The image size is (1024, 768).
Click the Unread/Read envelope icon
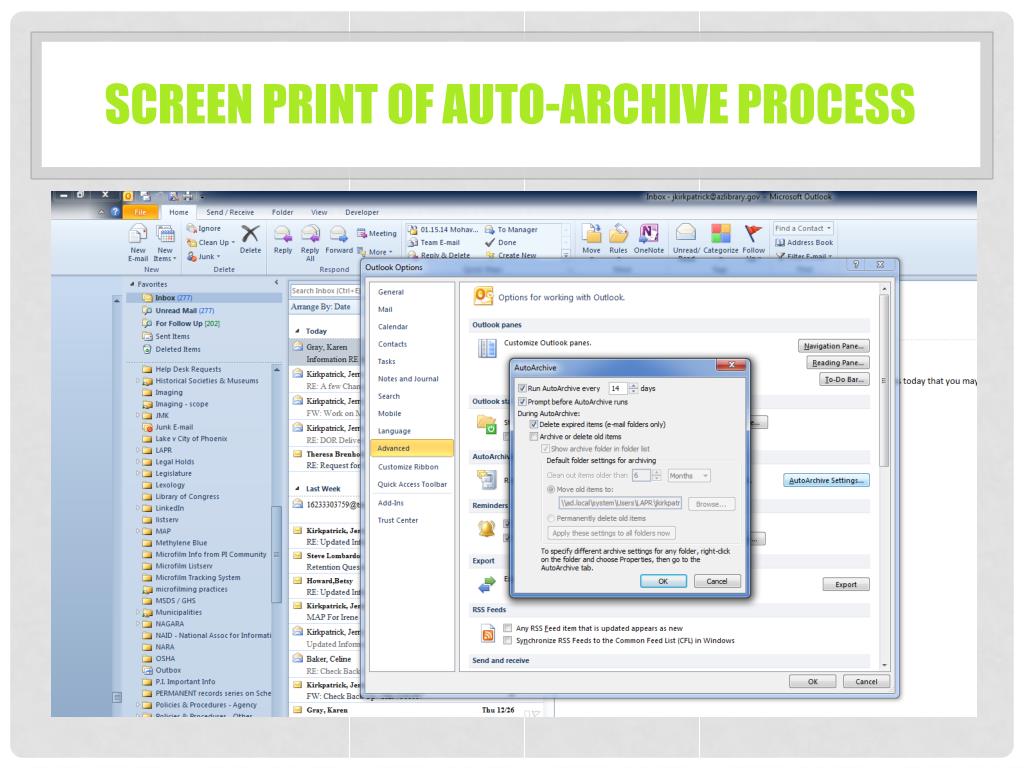pyautogui.click(x=686, y=233)
